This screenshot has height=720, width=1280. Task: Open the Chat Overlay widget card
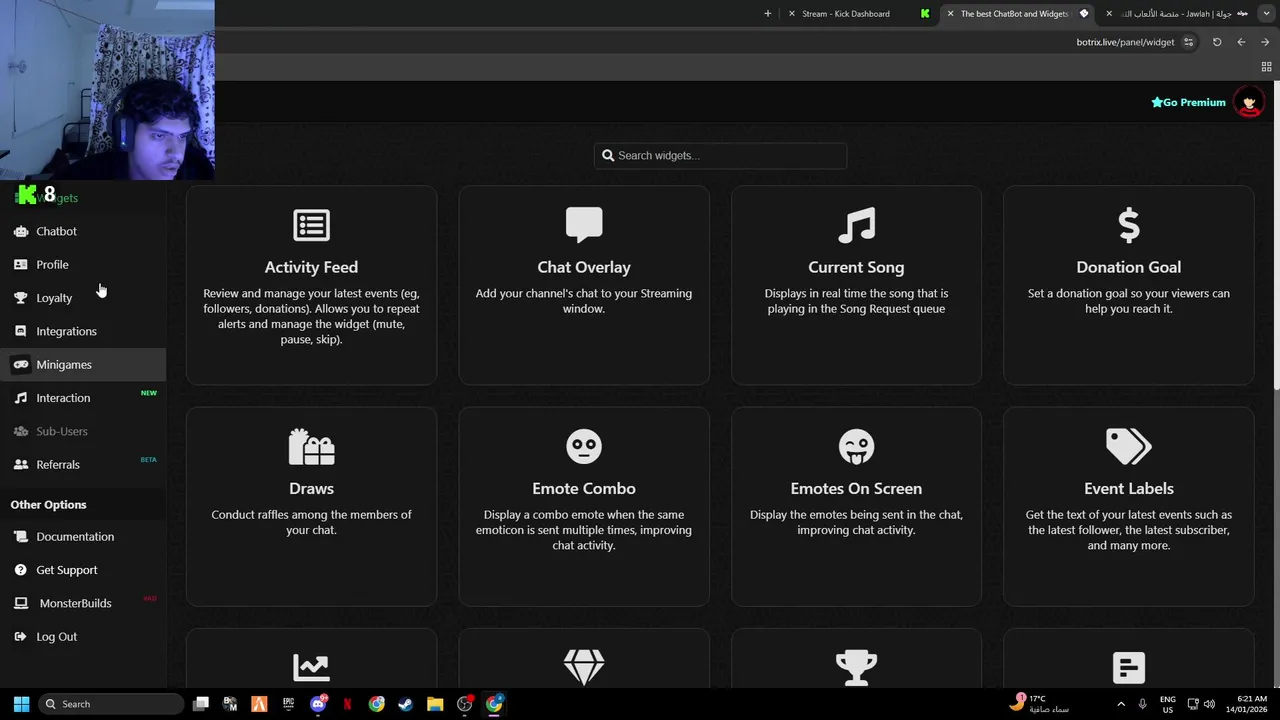[584, 285]
